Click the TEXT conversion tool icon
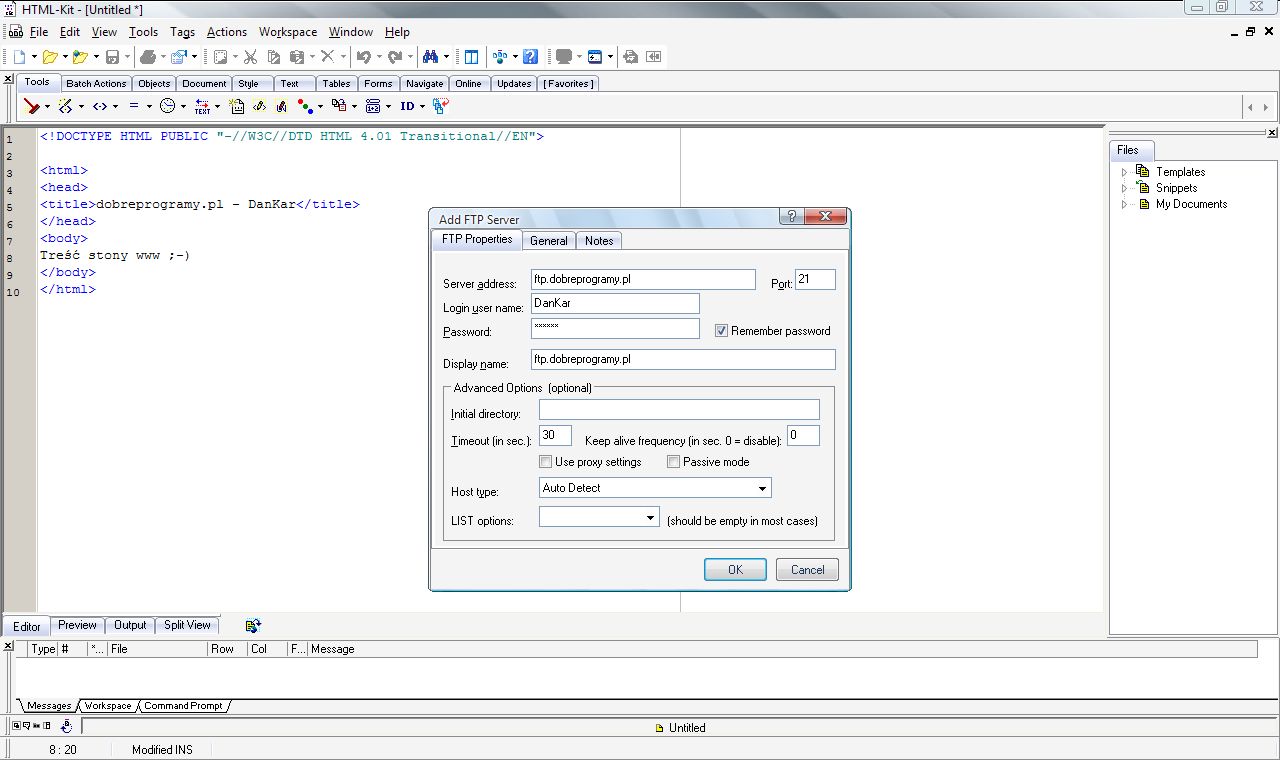Viewport: 1280px width, 760px height. click(x=202, y=106)
